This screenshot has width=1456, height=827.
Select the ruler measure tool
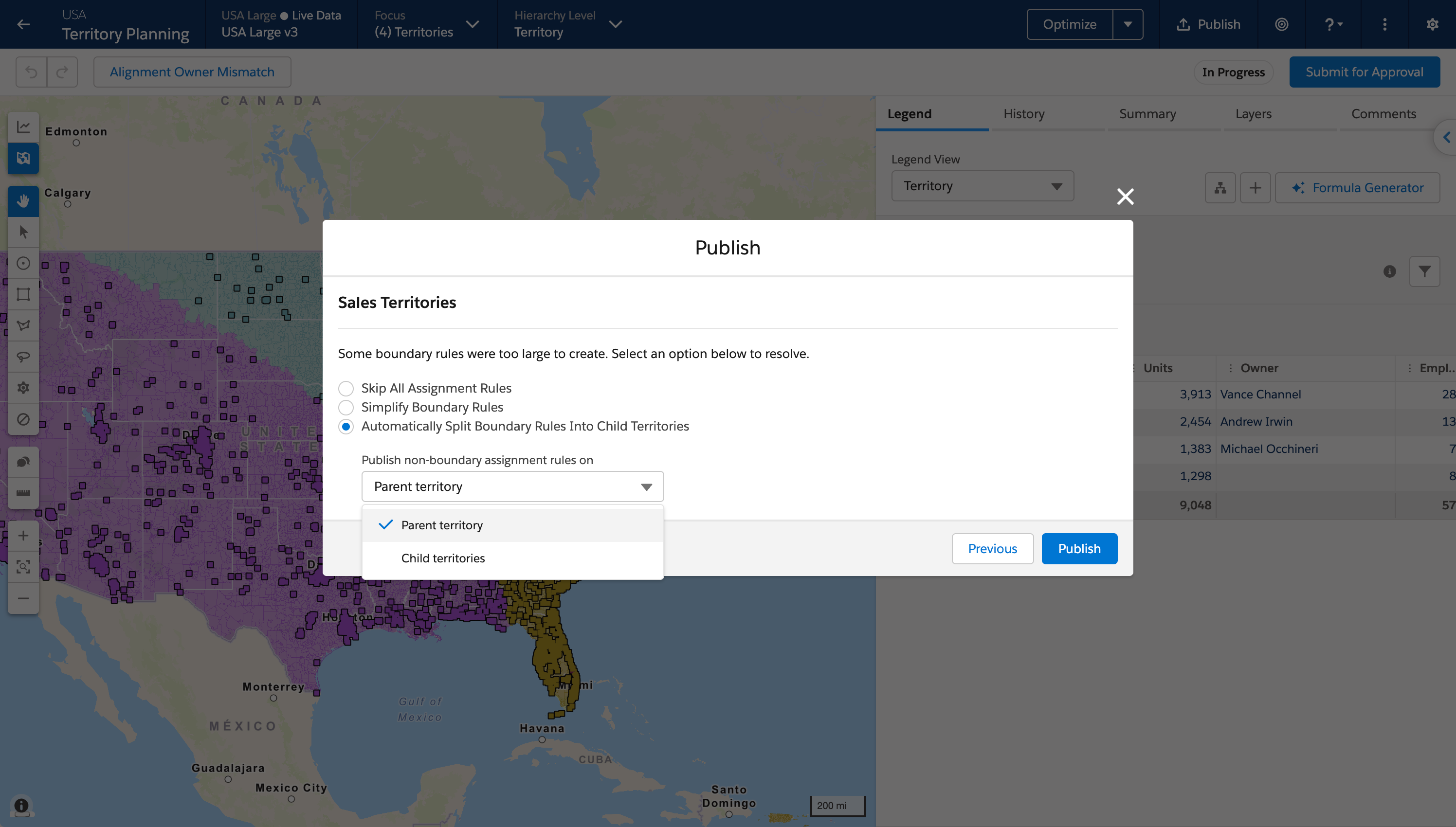(x=23, y=494)
